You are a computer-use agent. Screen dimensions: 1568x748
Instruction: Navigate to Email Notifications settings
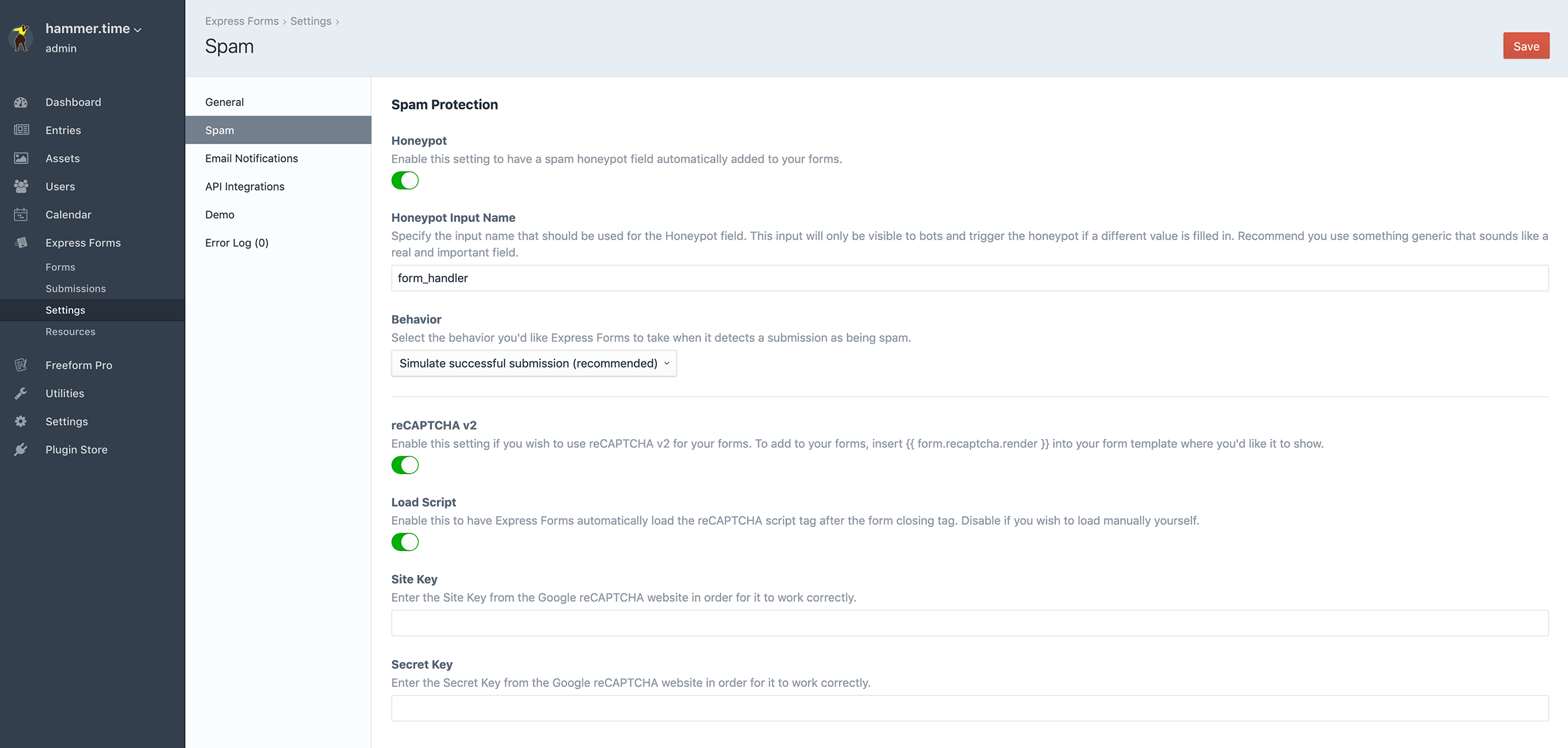coord(252,158)
